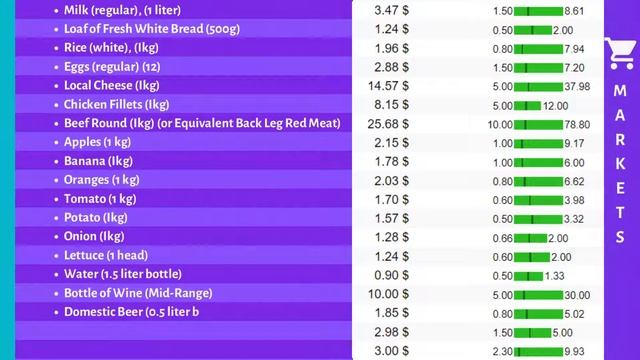Image resolution: width=640 pixels, height=360 pixels.
Task: Click the 1.28 $ onion price
Action: (391, 237)
